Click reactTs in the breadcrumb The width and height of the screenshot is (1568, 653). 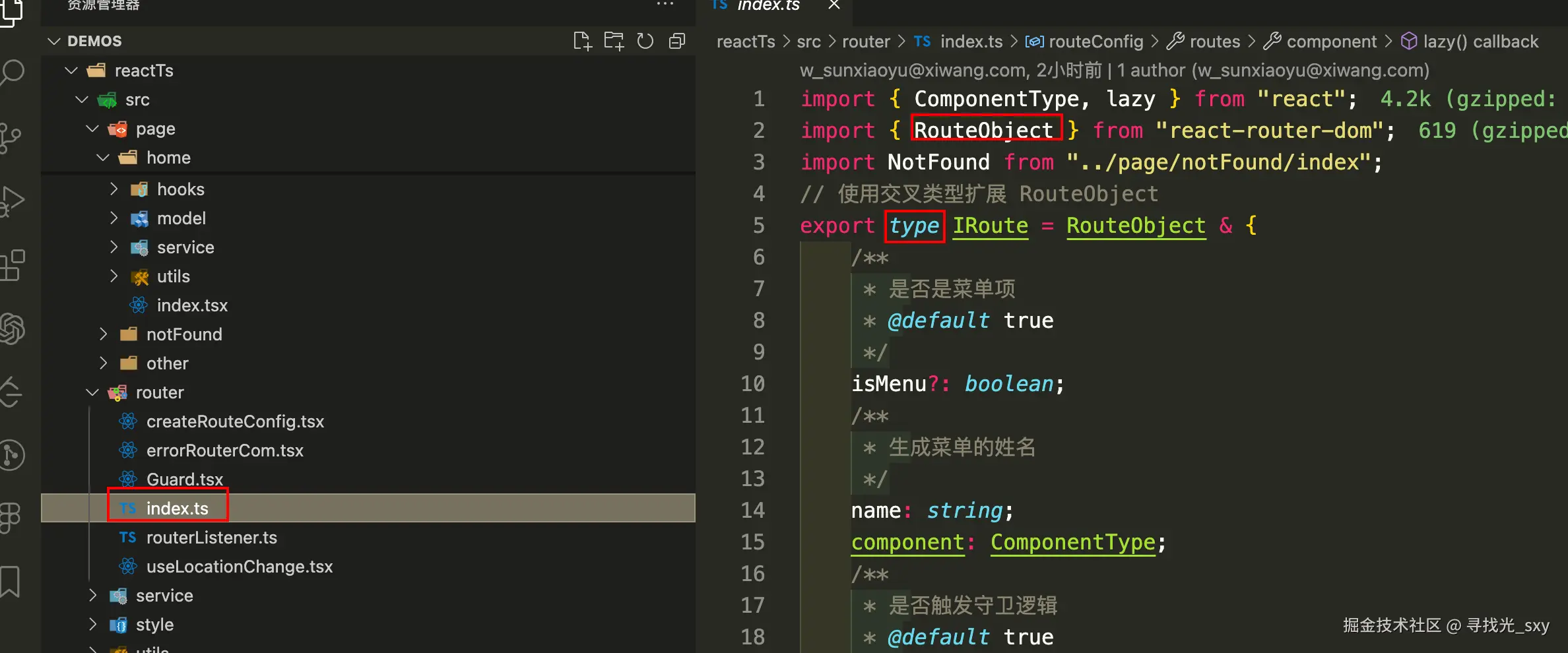[746, 42]
